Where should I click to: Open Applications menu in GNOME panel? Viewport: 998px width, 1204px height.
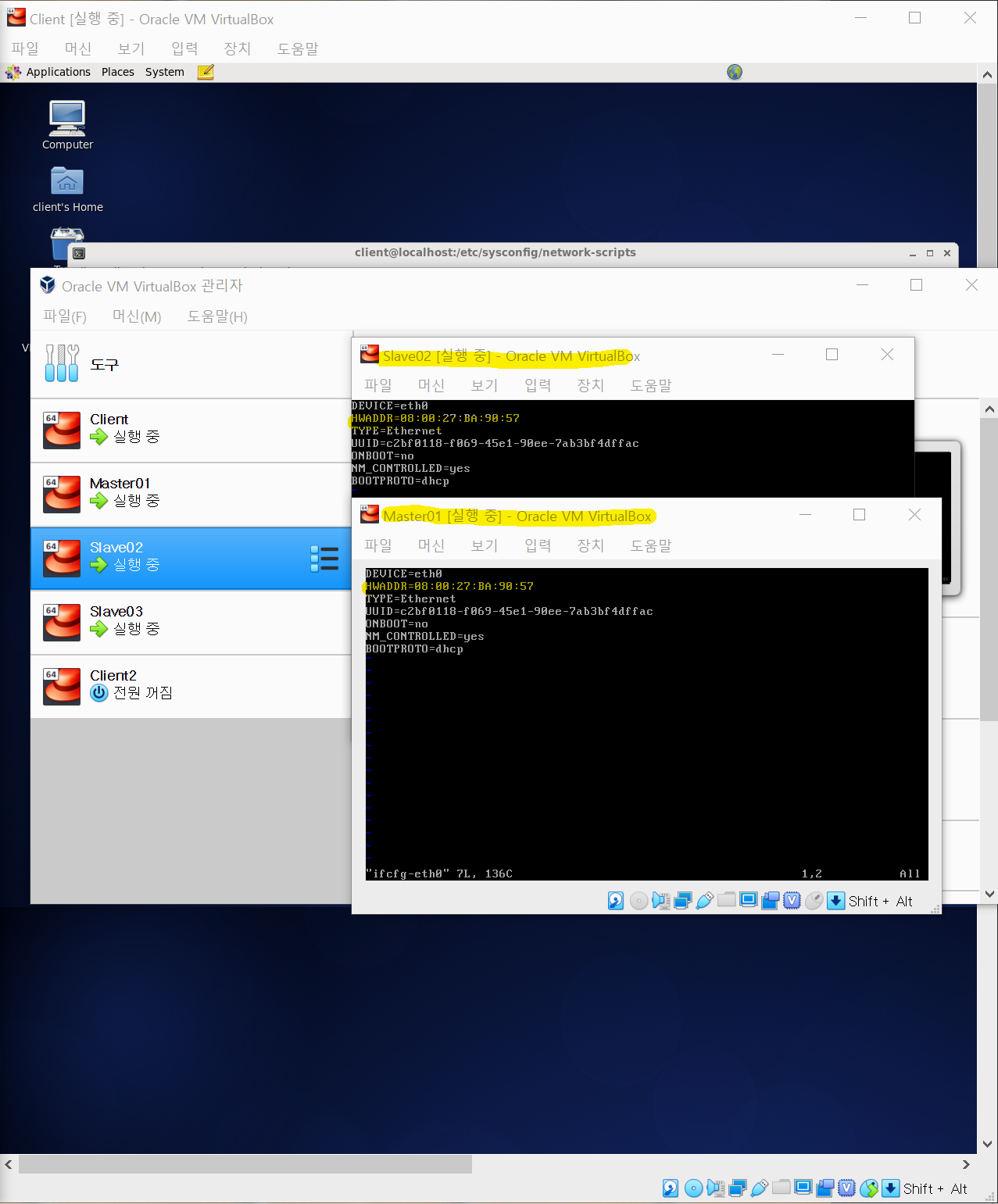coord(58,72)
